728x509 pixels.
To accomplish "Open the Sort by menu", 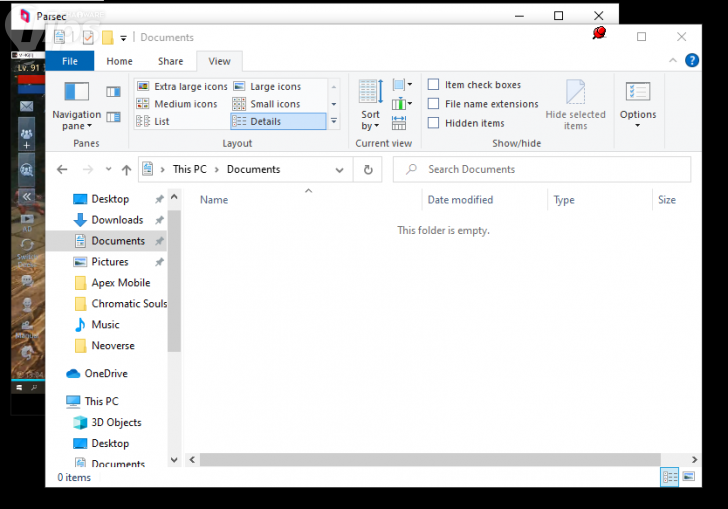I will pos(370,105).
